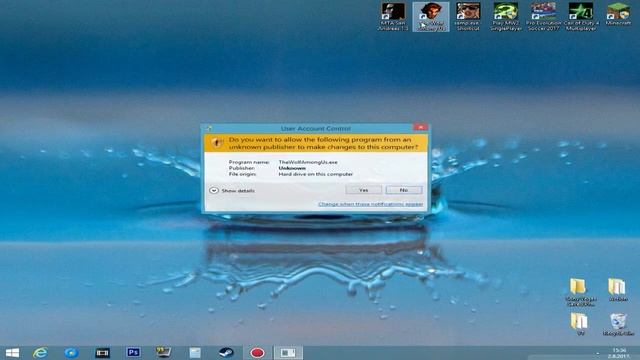Viewport: 640px width, 360px height.
Task: Open the 'Change when these notifications appear' link
Action: pyautogui.click(x=371, y=204)
